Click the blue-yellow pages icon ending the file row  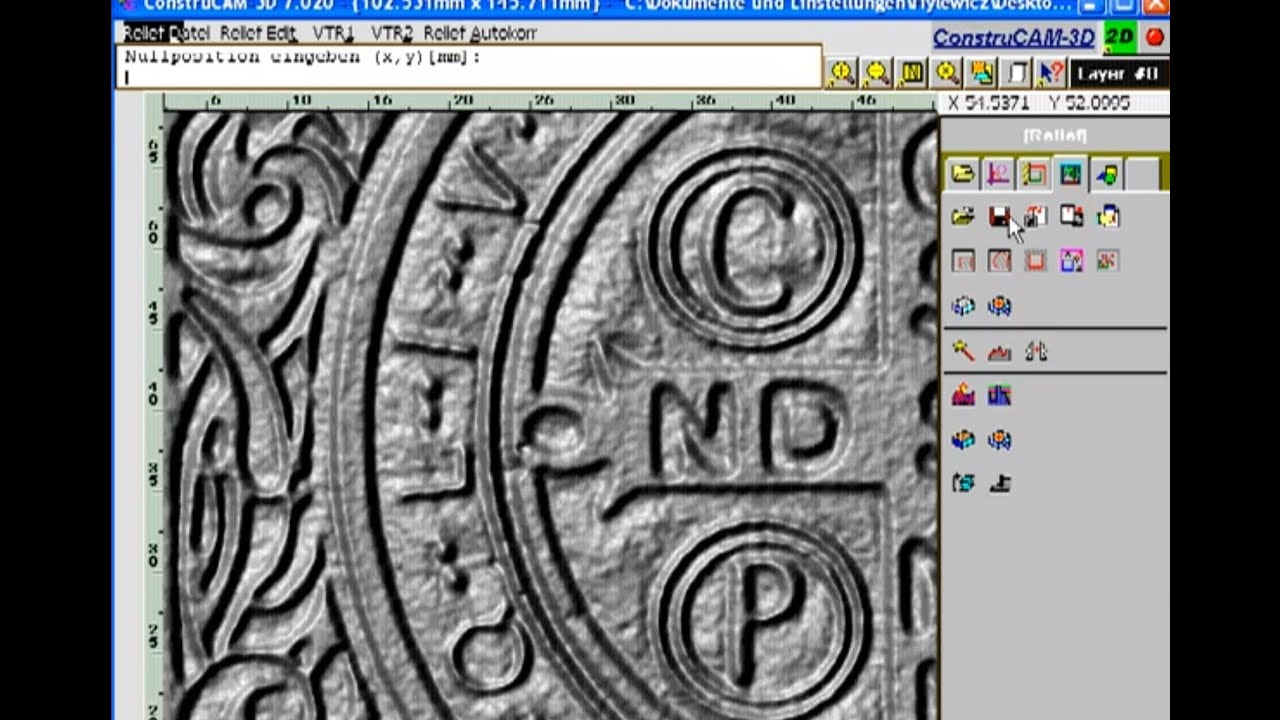click(1107, 216)
